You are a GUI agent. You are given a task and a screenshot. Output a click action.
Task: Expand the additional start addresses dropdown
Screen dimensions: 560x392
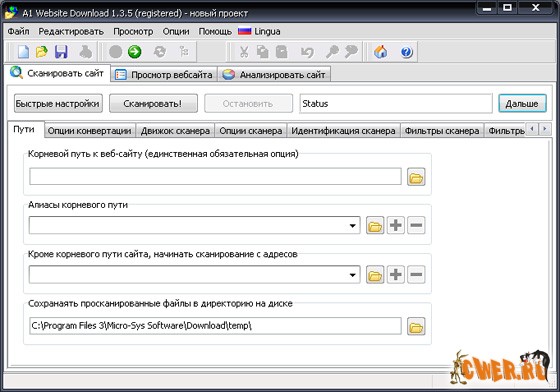pos(352,275)
